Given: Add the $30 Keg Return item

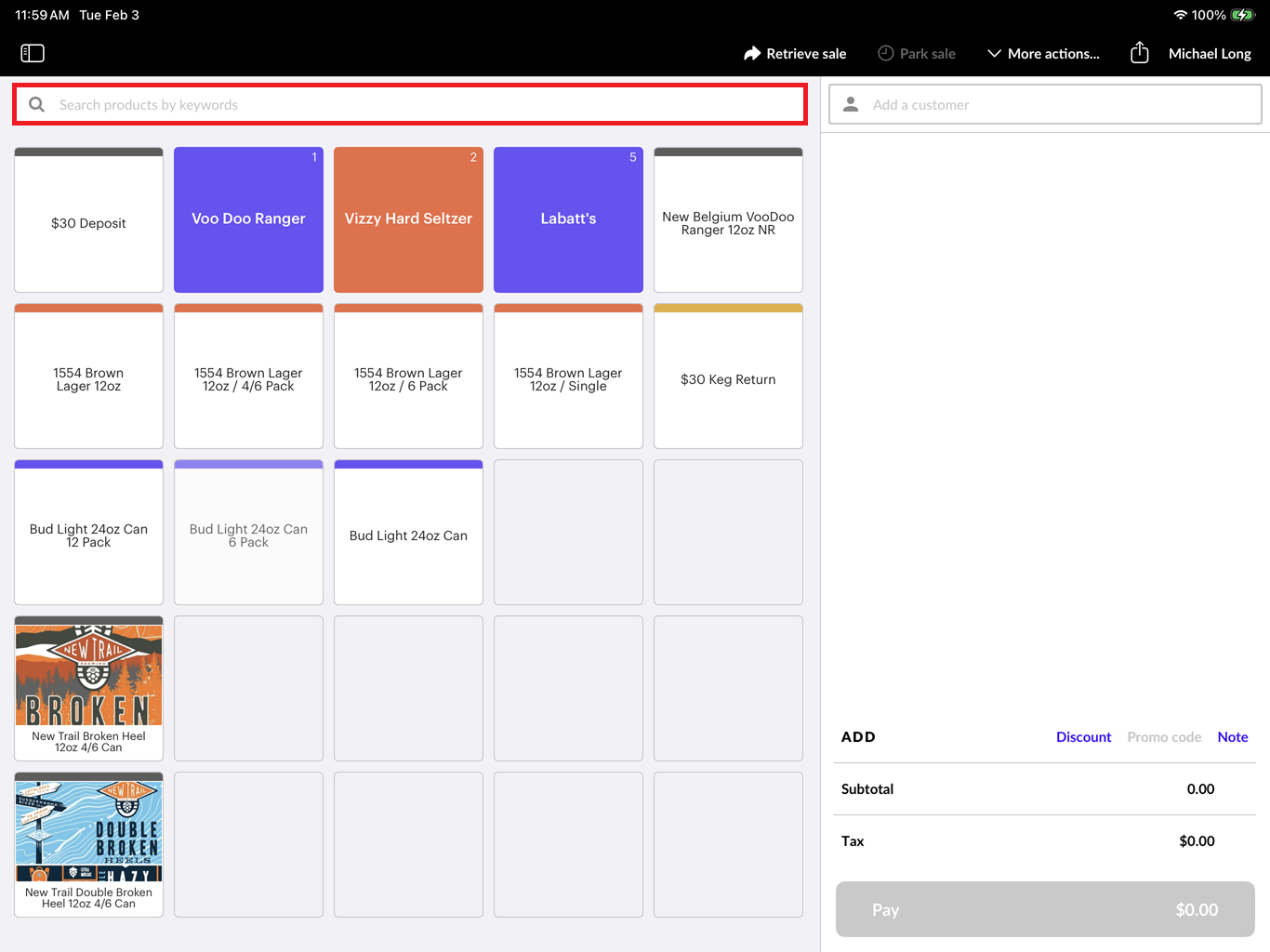Looking at the screenshot, I should [729, 377].
